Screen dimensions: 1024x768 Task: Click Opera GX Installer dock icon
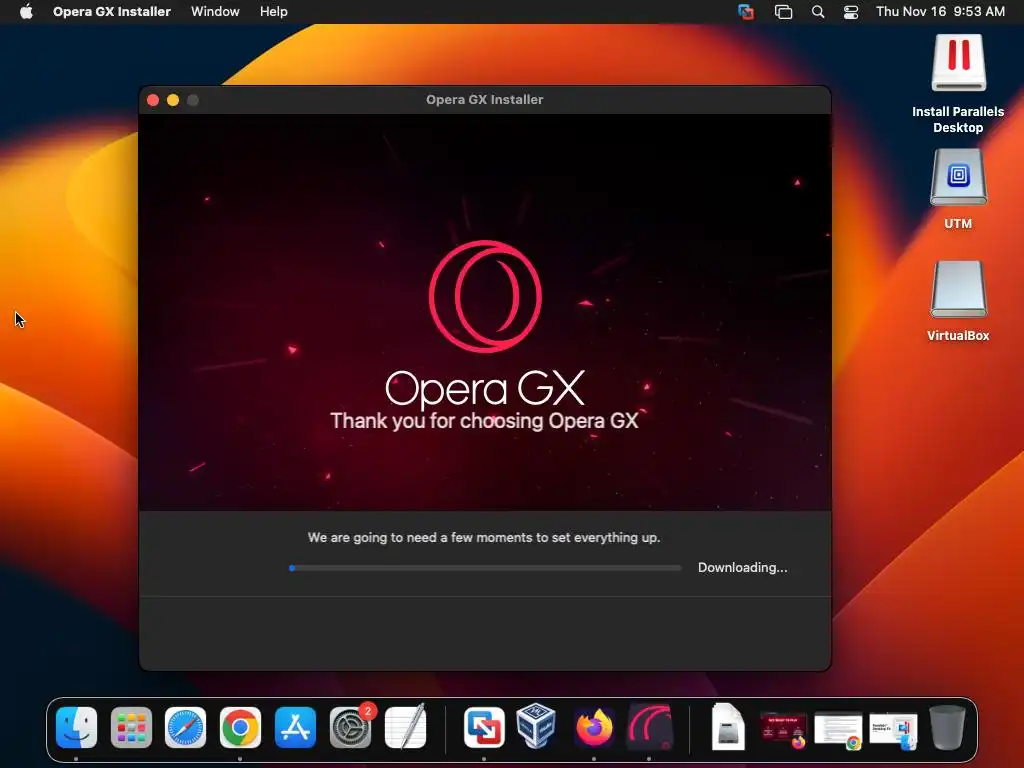649,727
